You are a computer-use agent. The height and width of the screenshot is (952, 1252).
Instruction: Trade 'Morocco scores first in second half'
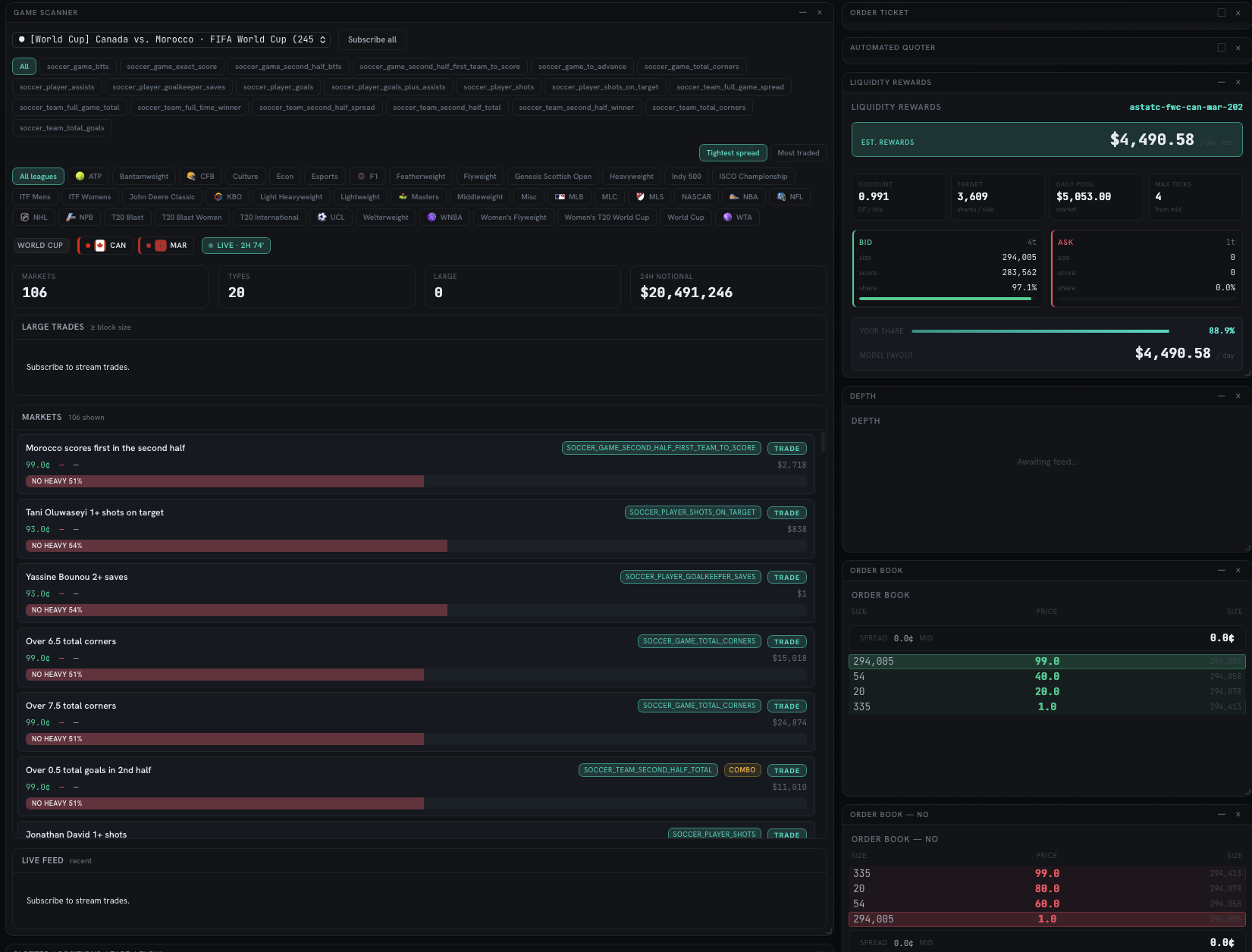[786, 449]
